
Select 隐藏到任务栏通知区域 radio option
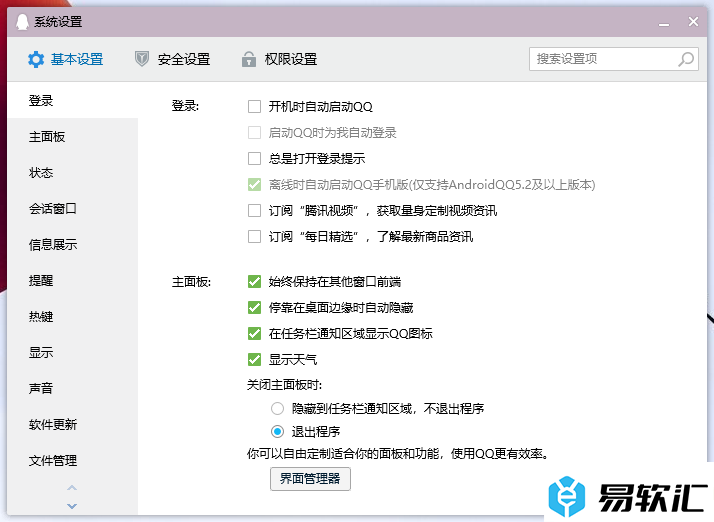[x=277, y=409]
